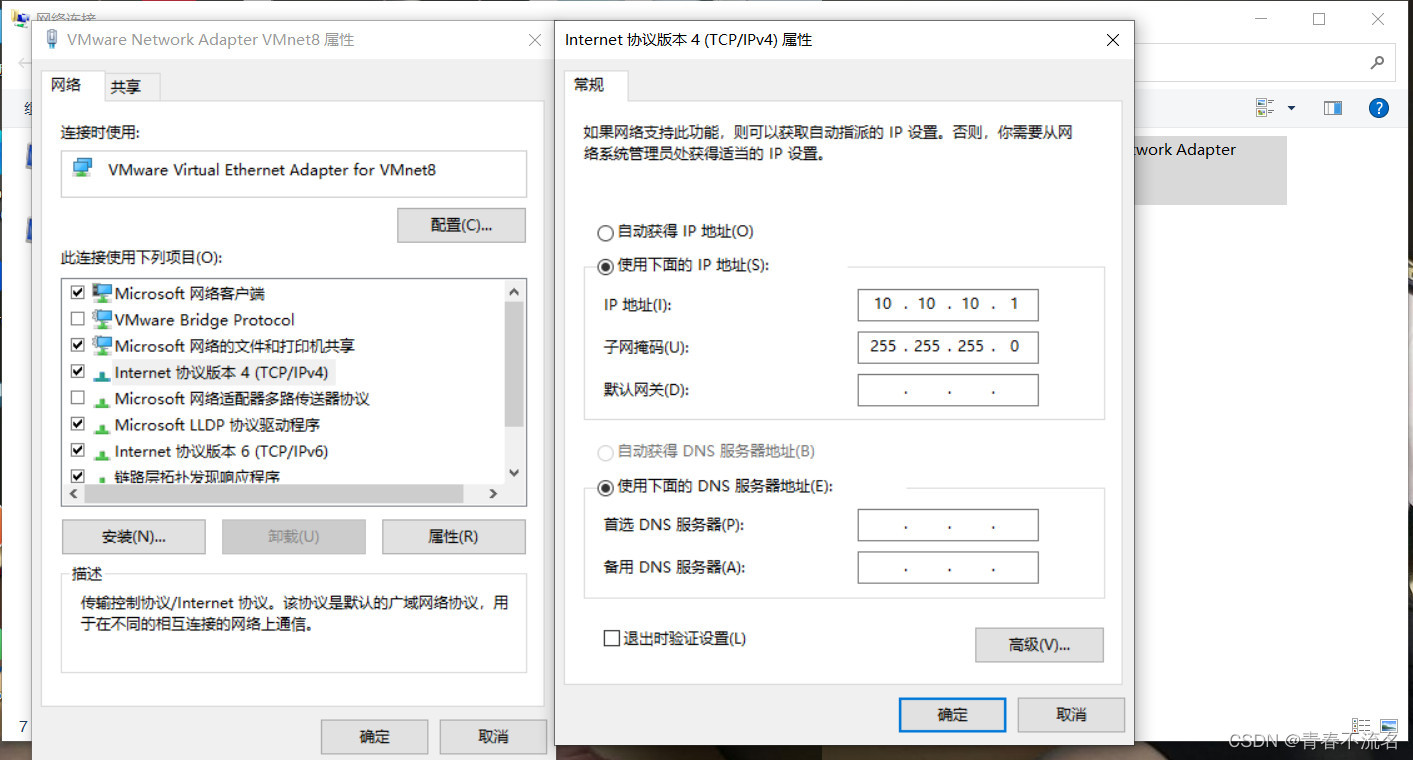
Task: Click the Microsoft 网络的文件和打印机共享 icon
Action: pos(102,345)
